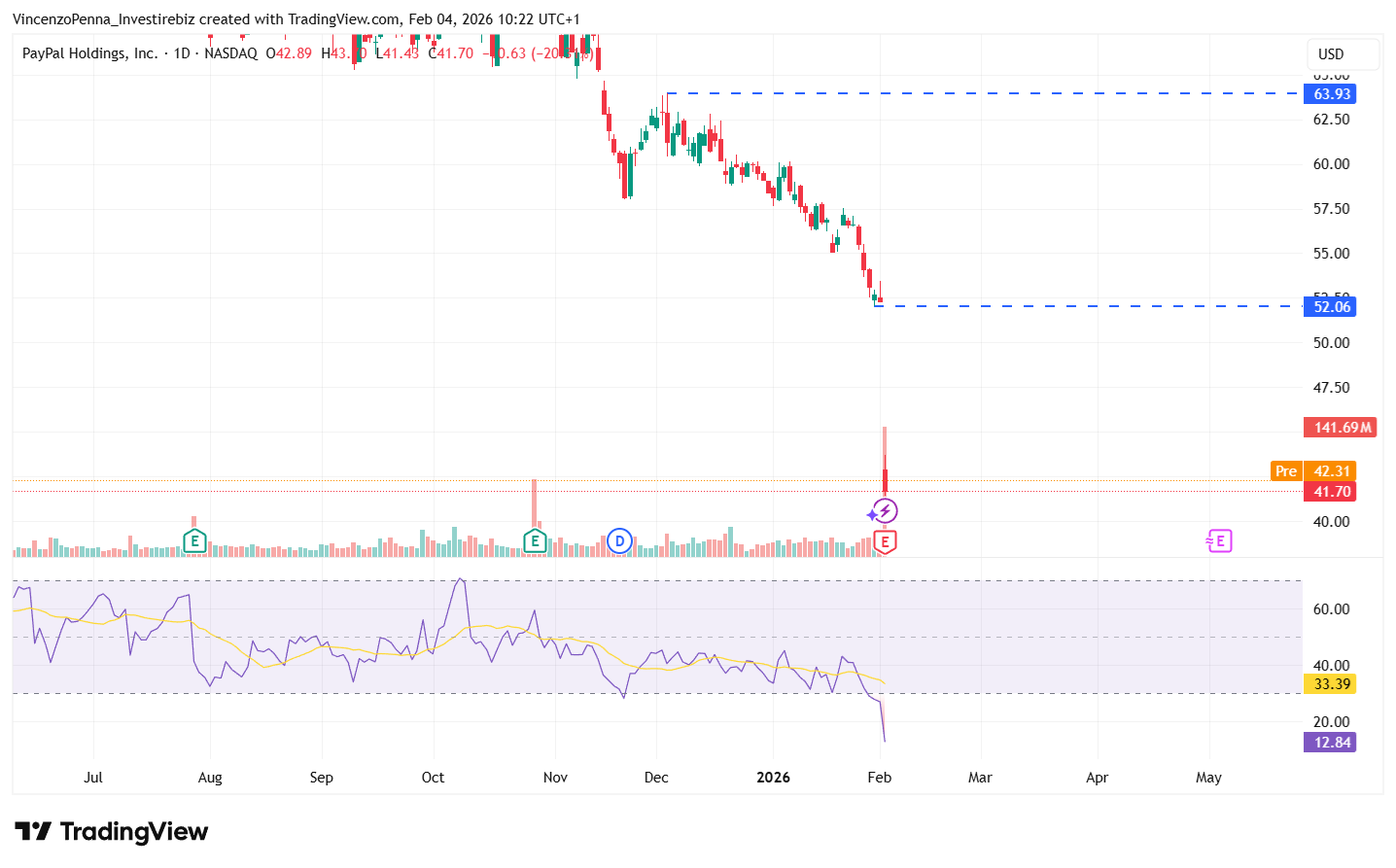Open the purple AI lightning analysis icon

(884, 510)
